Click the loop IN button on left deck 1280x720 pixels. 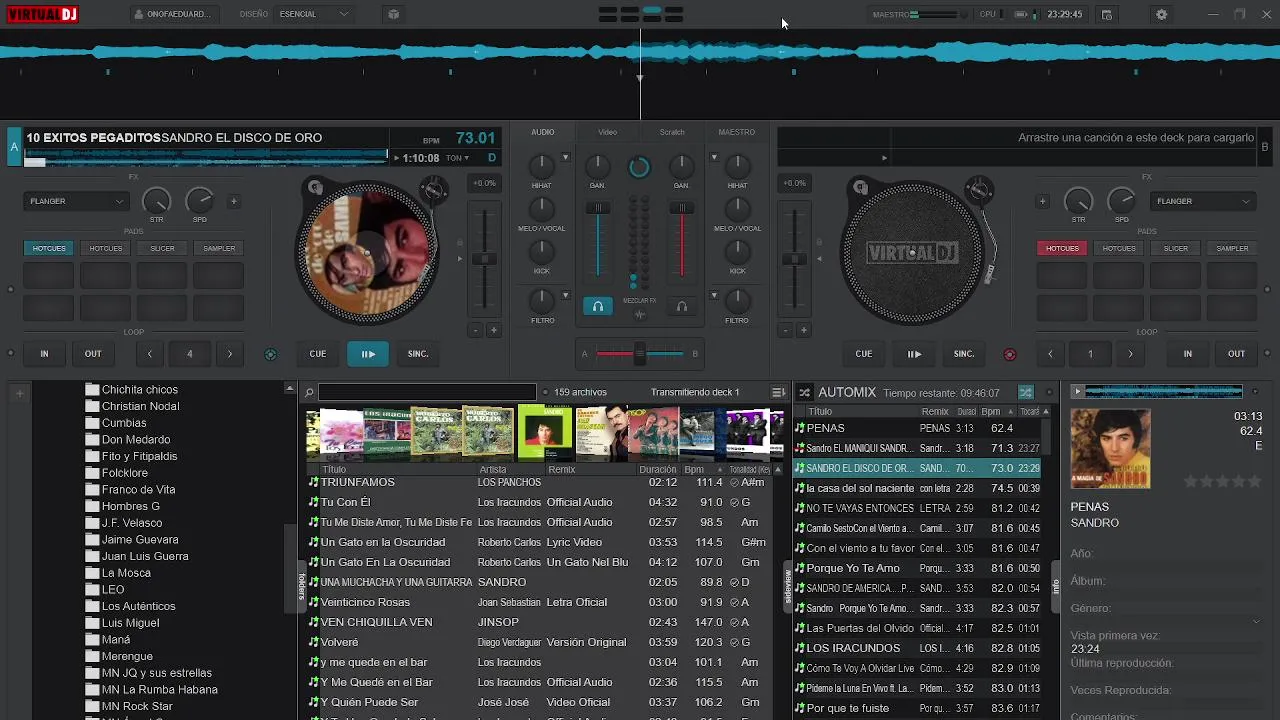tap(44, 353)
